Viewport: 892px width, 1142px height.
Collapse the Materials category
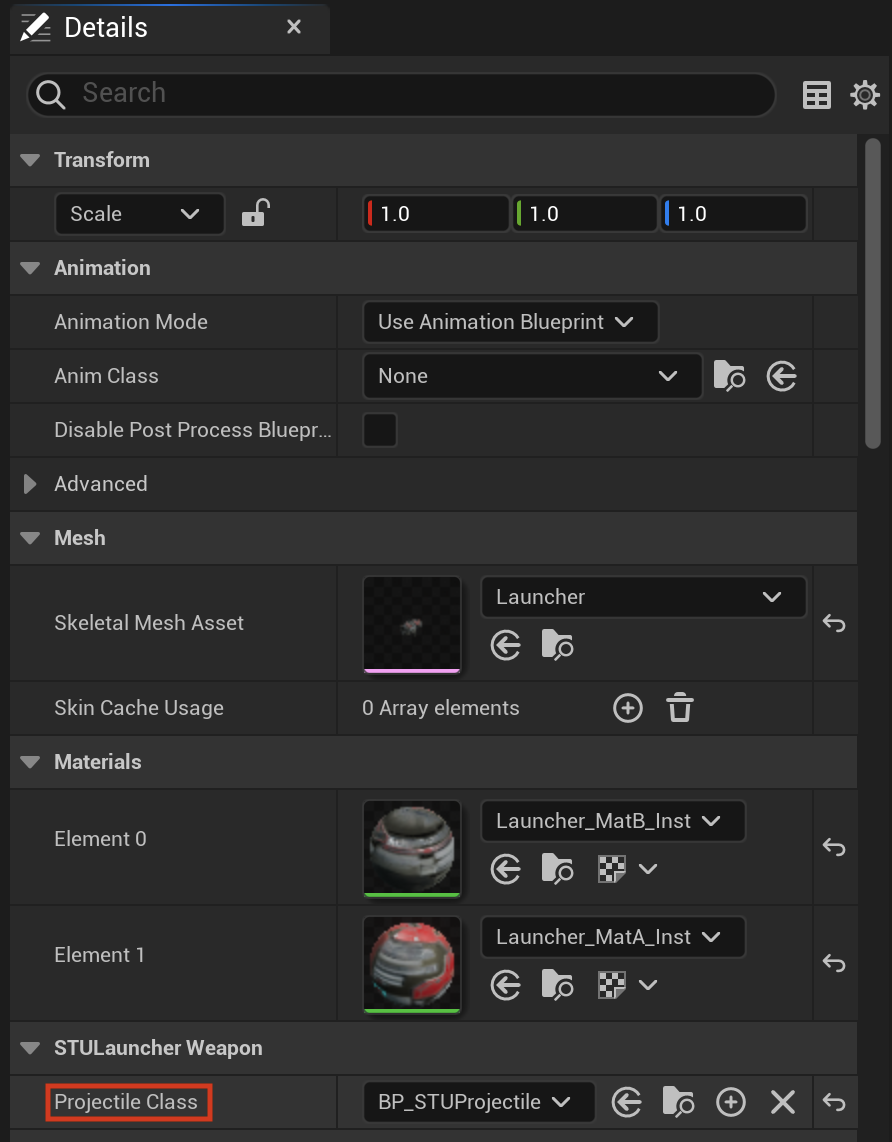[x=30, y=762]
